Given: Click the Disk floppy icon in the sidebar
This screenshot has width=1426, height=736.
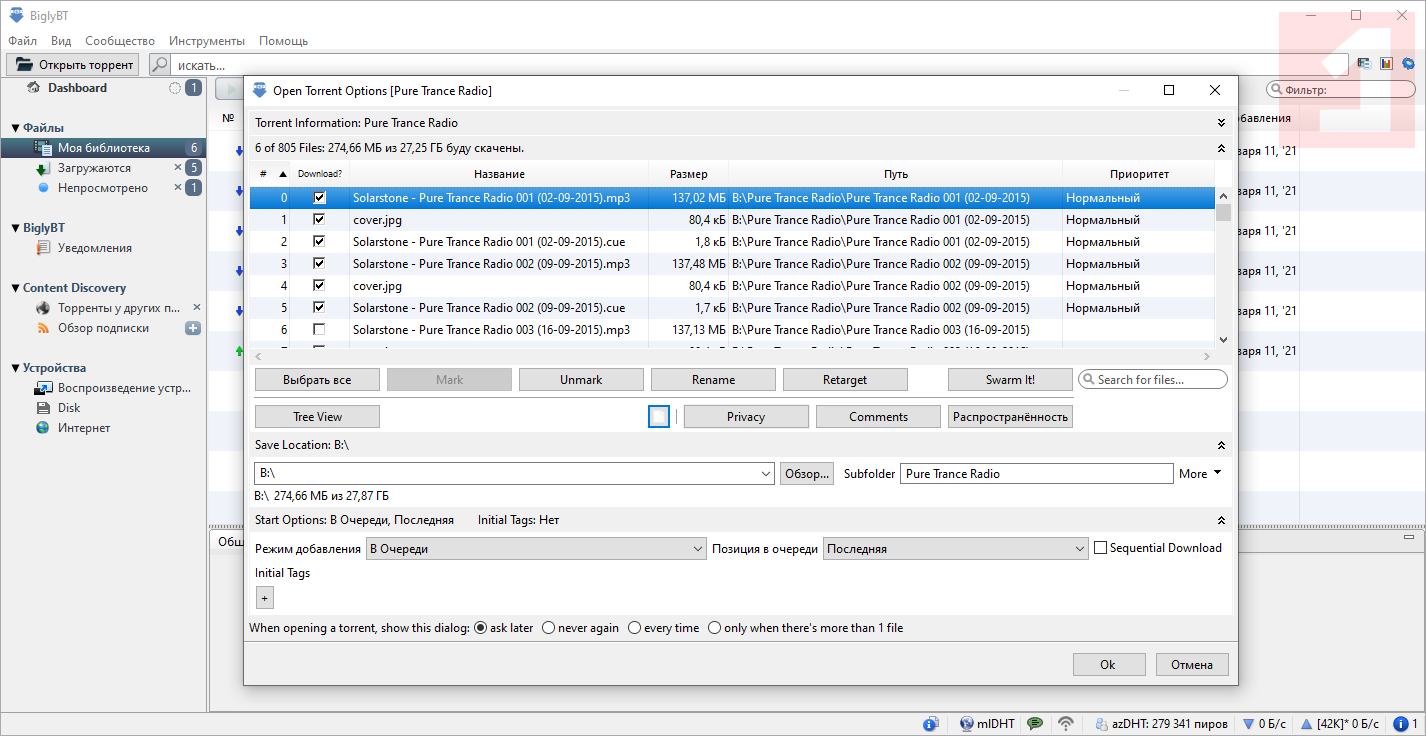Looking at the screenshot, I should pyautogui.click(x=44, y=408).
